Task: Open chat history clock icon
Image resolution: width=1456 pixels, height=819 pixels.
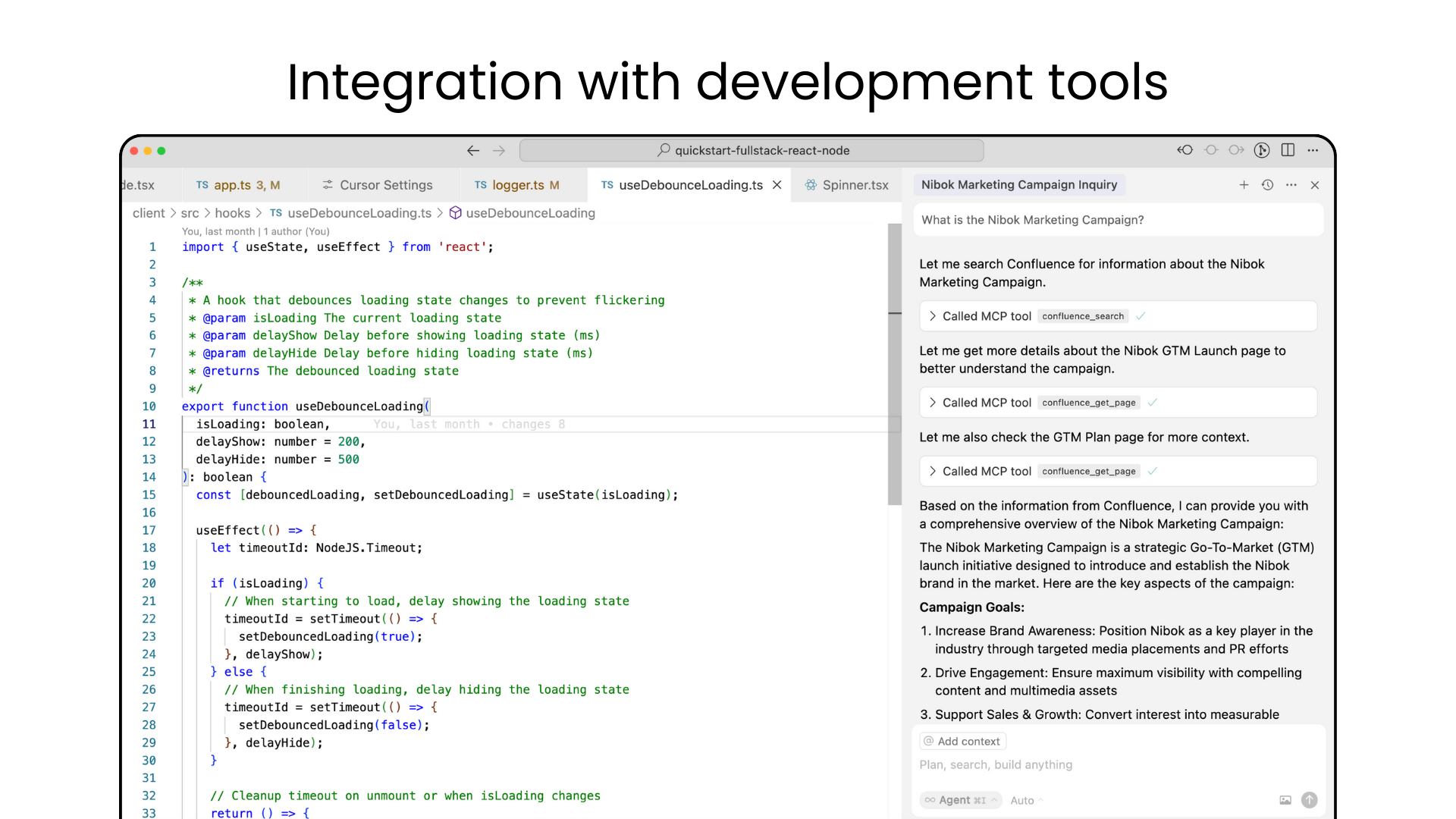Action: (x=1267, y=185)
